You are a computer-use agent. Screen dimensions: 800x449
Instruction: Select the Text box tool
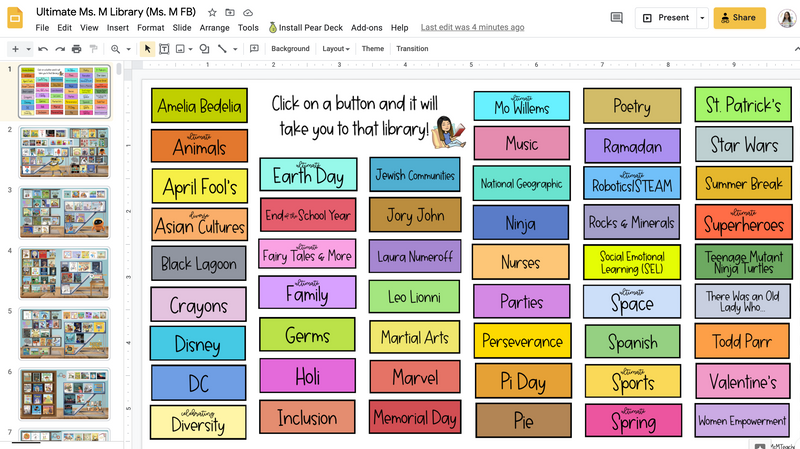tap(164, 49)
